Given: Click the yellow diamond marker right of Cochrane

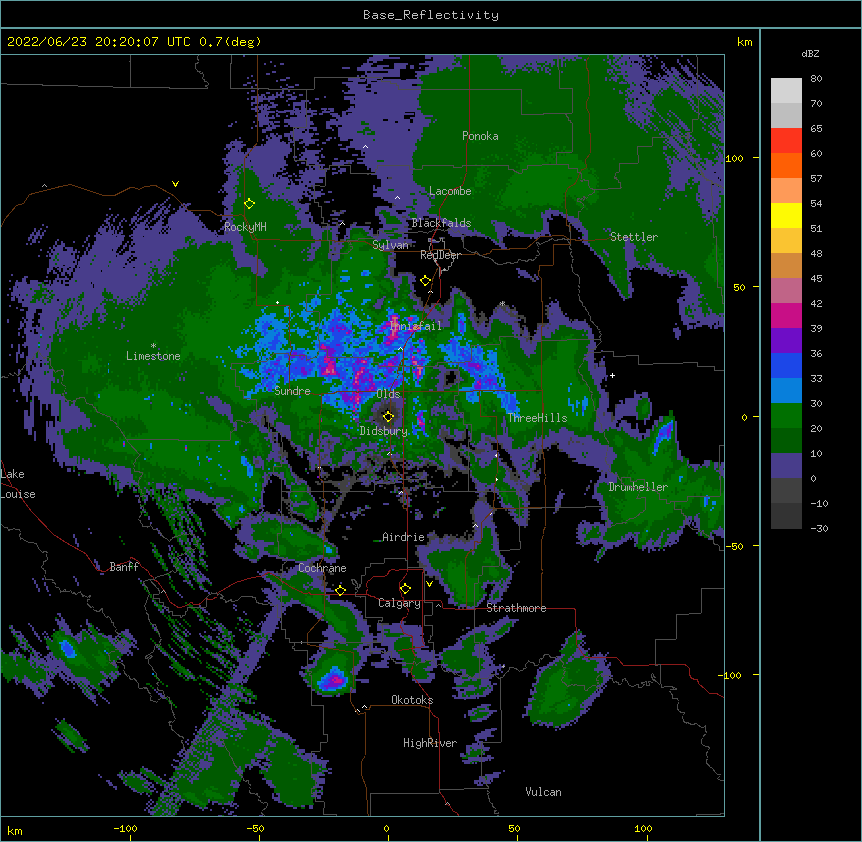Looking at the screenshot, I should pyautogui.click(x=340, y=590).
